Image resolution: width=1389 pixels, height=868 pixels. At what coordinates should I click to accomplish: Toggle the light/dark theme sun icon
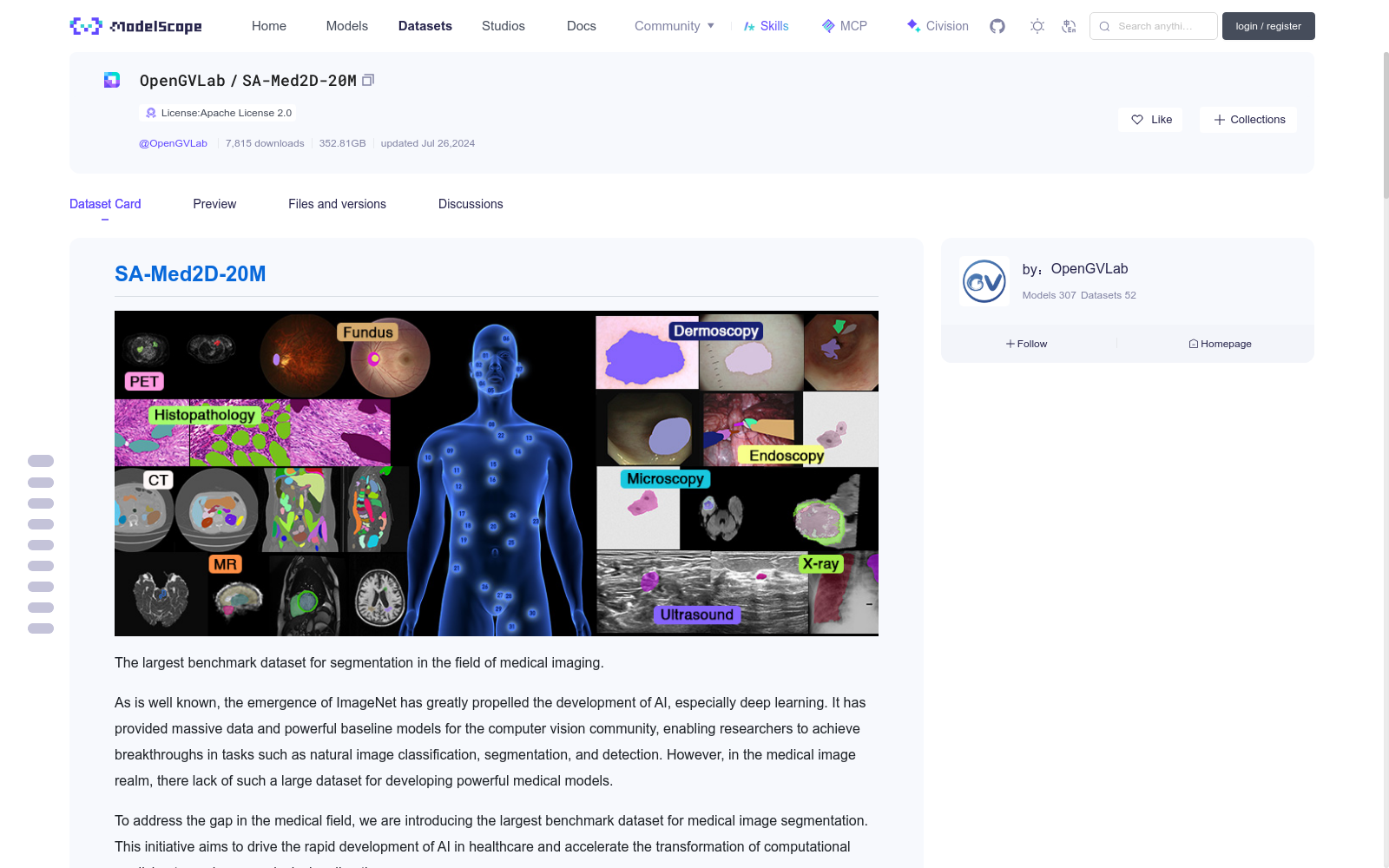pos(1037,26)
